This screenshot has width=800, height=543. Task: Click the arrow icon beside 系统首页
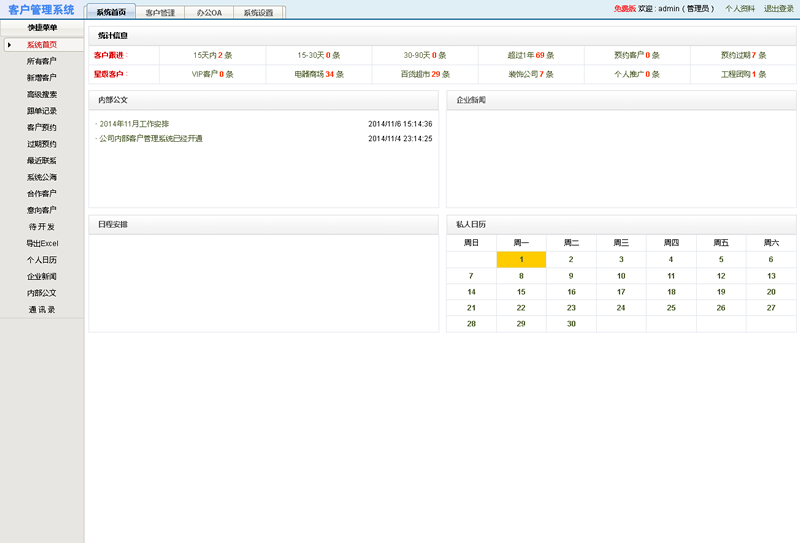[x=9, y=45]
